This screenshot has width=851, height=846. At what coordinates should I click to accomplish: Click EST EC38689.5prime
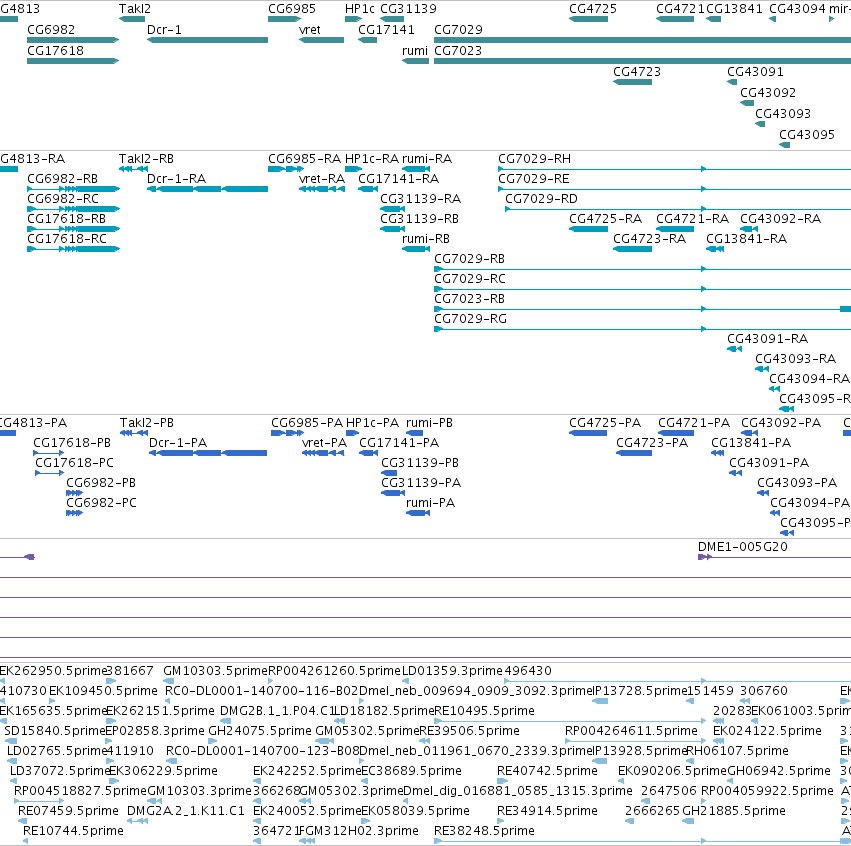coord(364,781)
